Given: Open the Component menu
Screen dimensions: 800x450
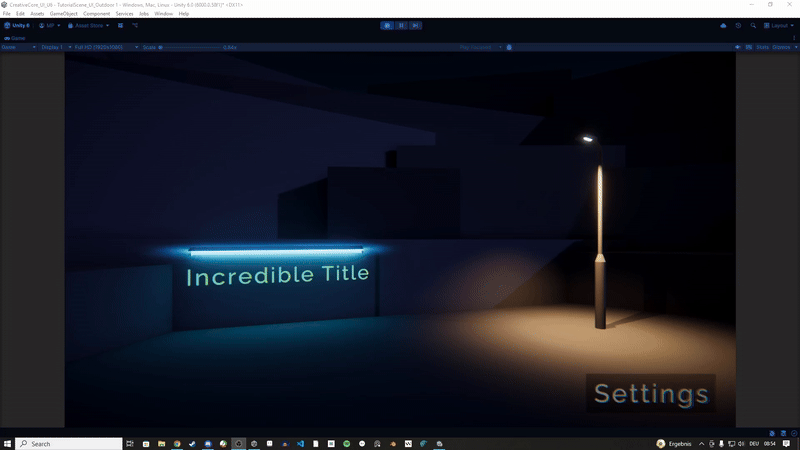Looking at the screenshot, I should 97,14.
